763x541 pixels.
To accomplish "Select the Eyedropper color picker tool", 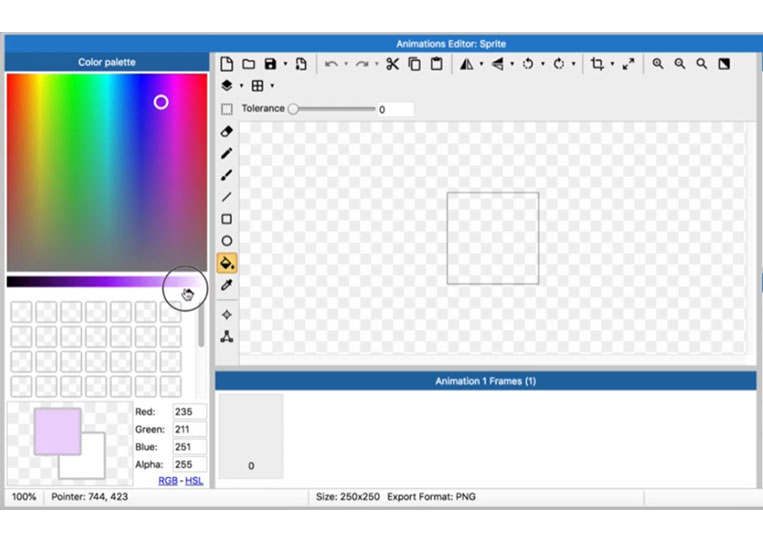I will pos(227,285).
